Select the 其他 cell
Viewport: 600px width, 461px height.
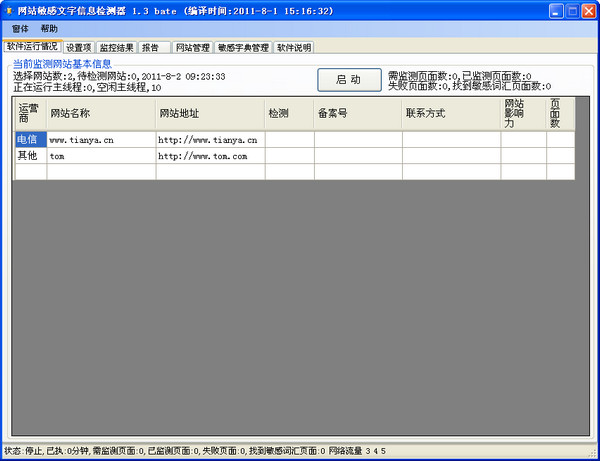coord(31,156)
